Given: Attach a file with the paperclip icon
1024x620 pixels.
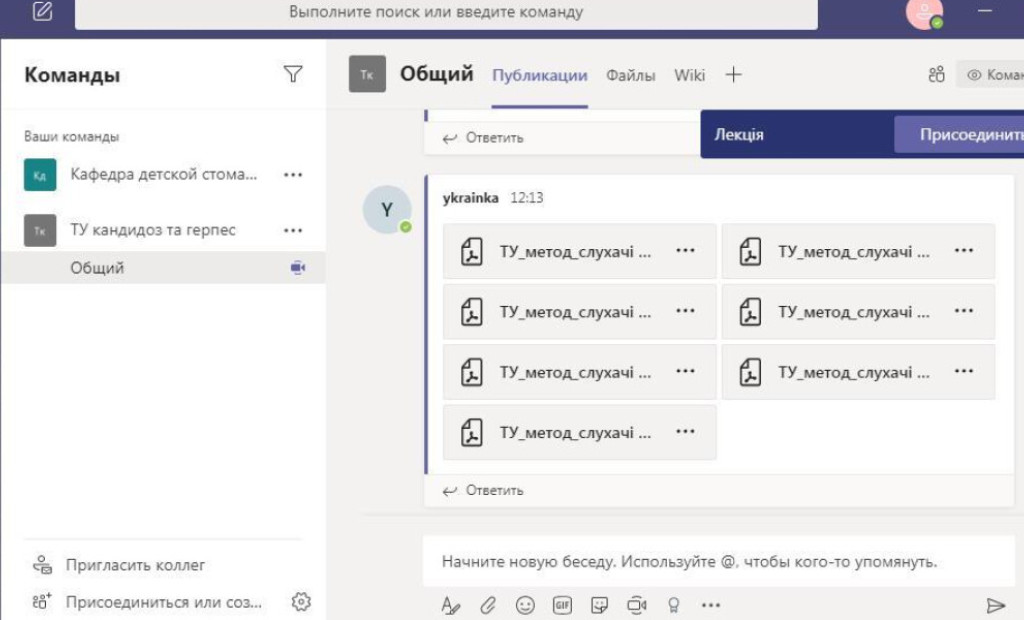Looking at the screenshot, I should pos(488,605).
